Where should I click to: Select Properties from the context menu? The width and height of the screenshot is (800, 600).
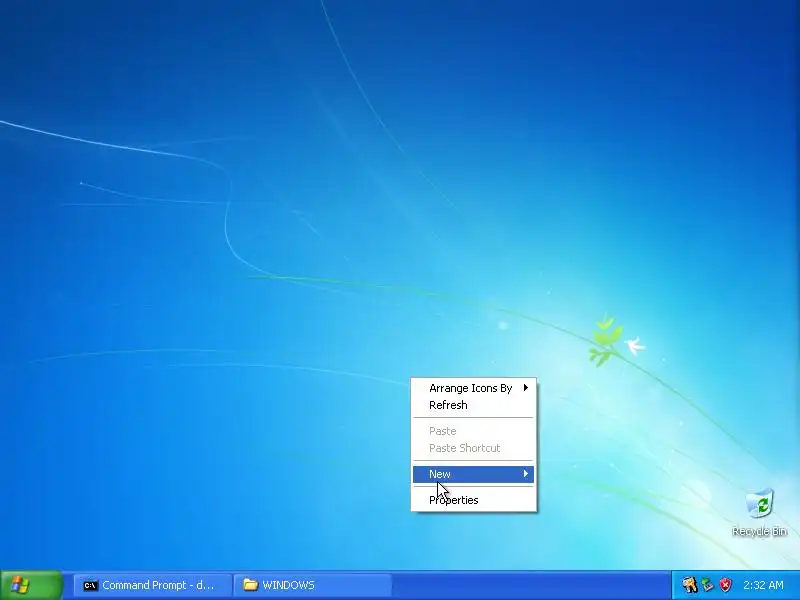coord(473,500)
